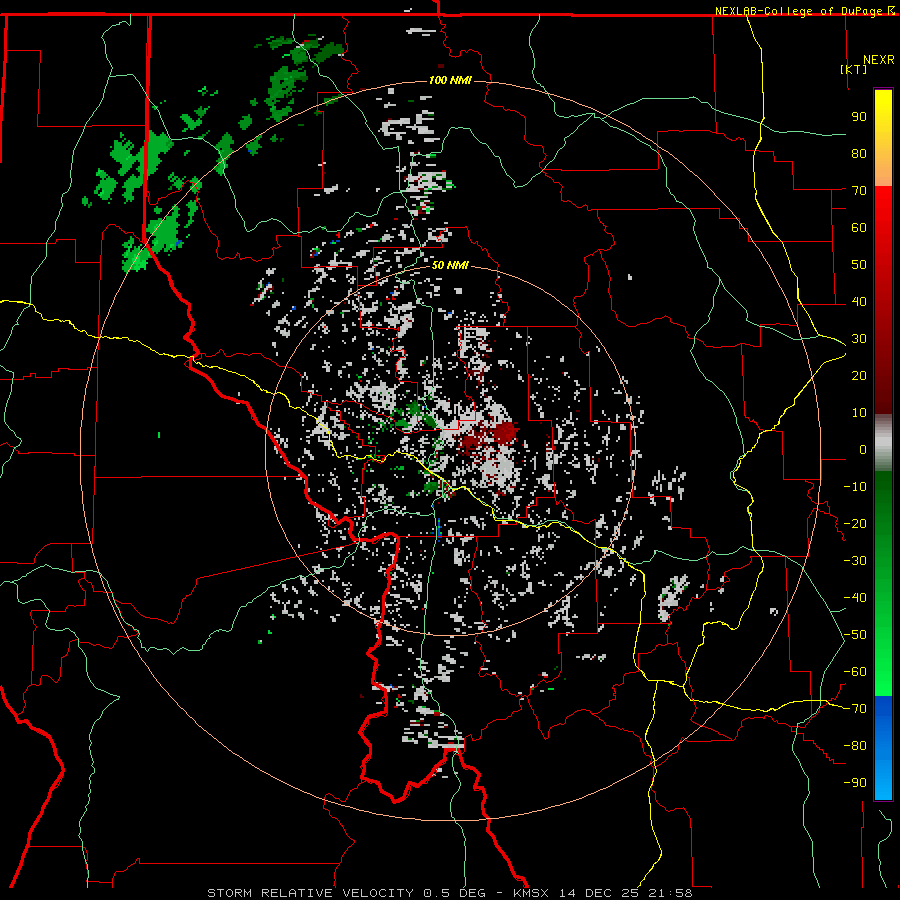900x900 pixels.
Task: Click the -60 value on velocity scale
Action: point(855,672)
